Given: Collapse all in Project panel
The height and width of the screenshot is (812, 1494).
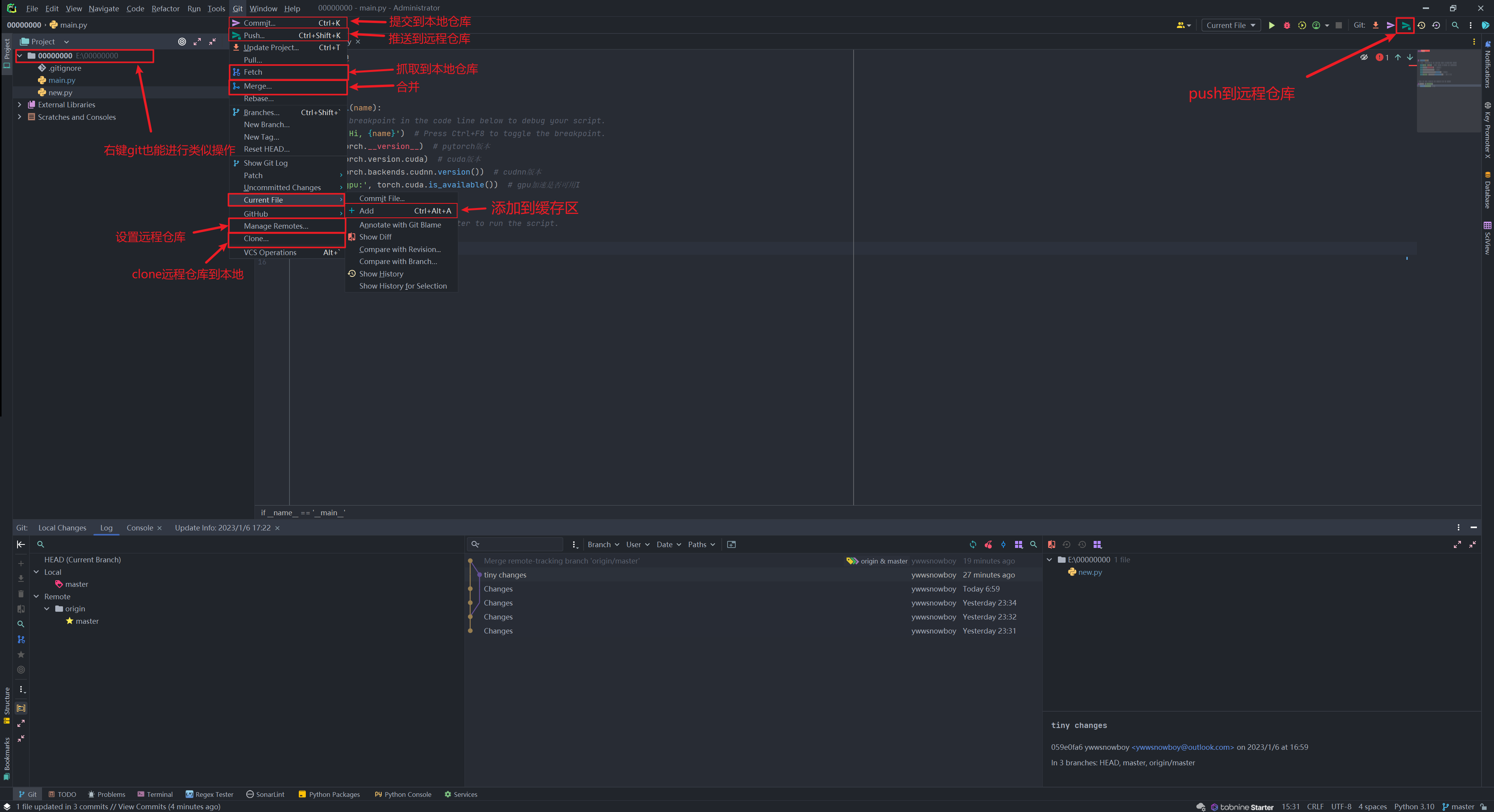Looking at the screenshot, I should pyautogui.click(x=212, y=42).
